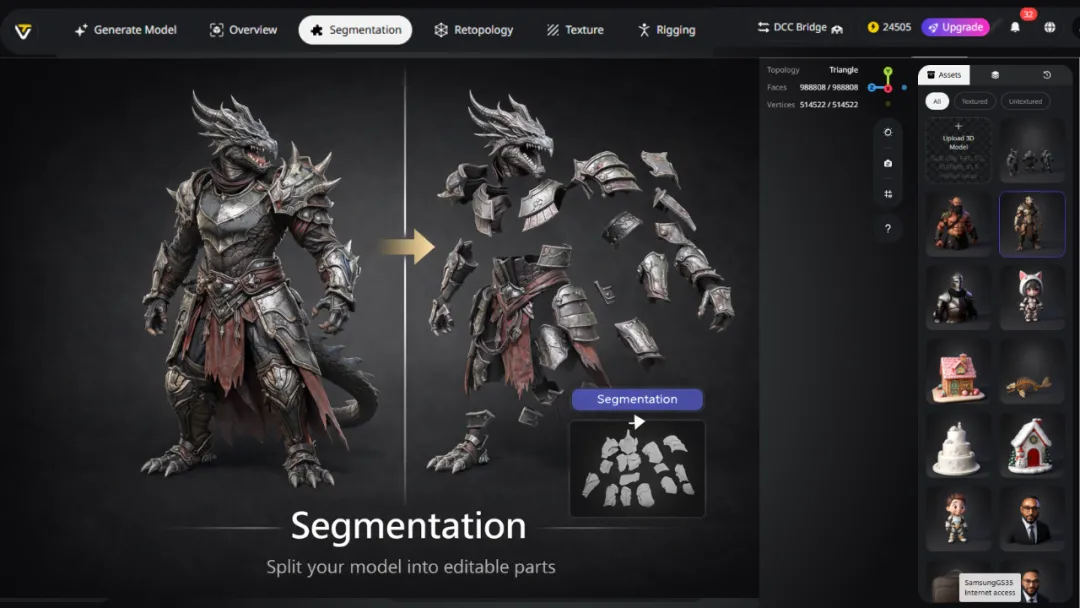Filter assets by Untextured
The width and height of the screenshot is (1080, 608).
pyautogui.click(x=1025, y=101)
